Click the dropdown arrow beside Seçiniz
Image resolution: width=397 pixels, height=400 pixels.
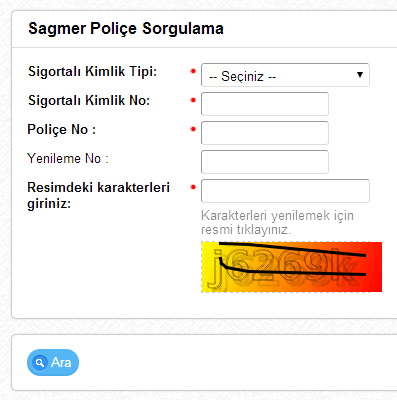tap(360, 75)
